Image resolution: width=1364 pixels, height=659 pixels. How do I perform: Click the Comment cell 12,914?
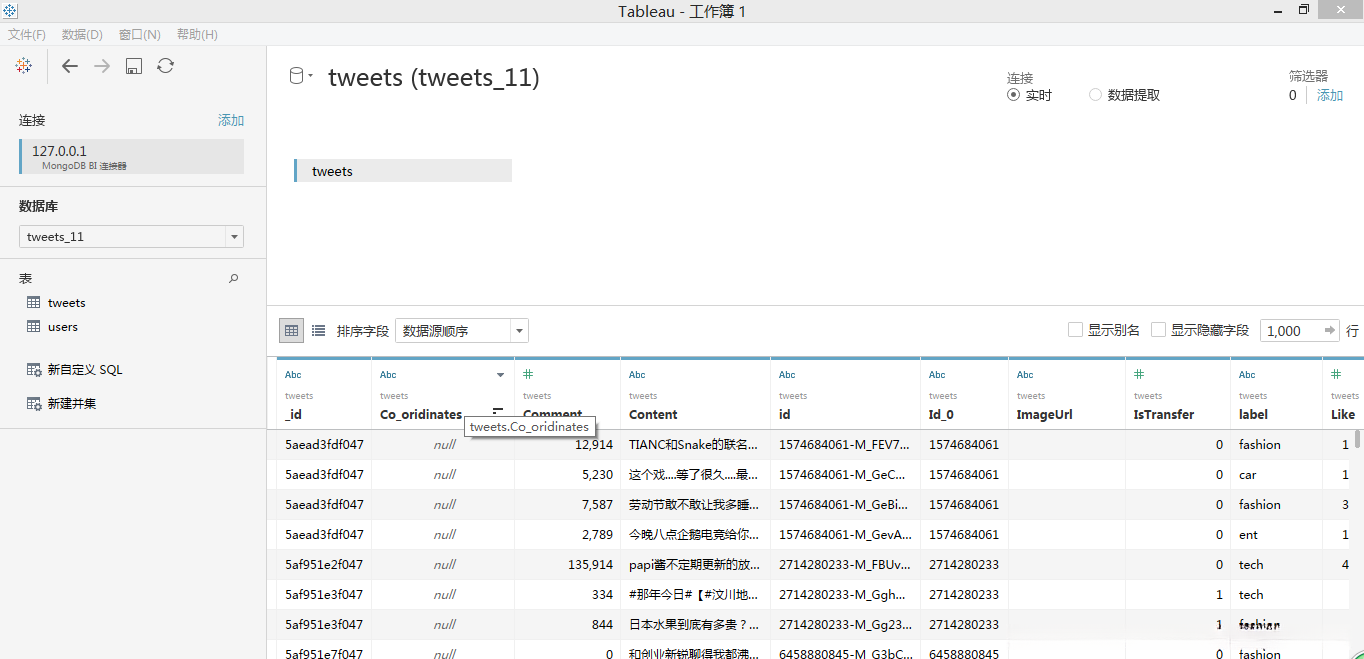coord(594,445)
